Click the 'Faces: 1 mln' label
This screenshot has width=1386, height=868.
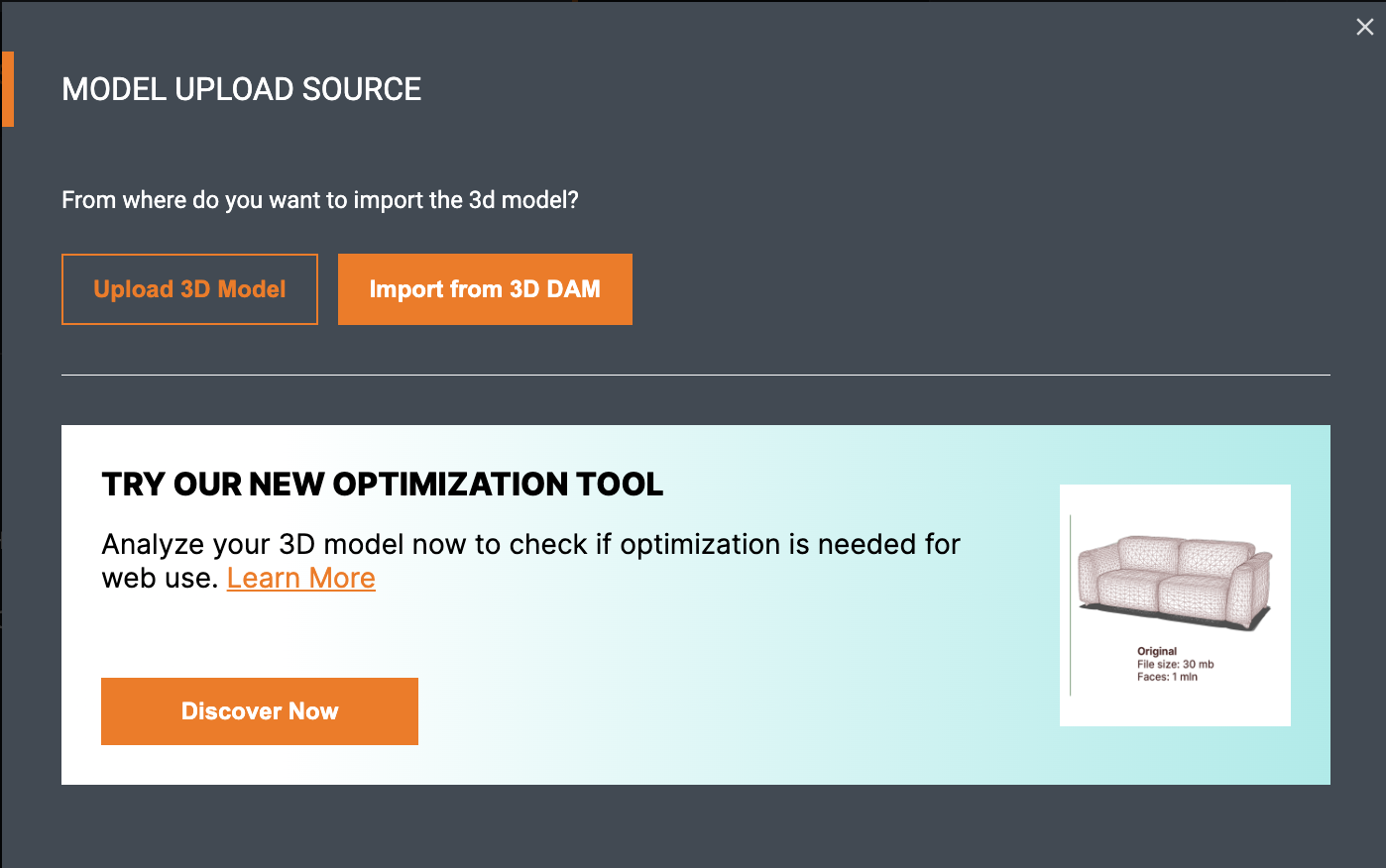(x=1167, y=678)
